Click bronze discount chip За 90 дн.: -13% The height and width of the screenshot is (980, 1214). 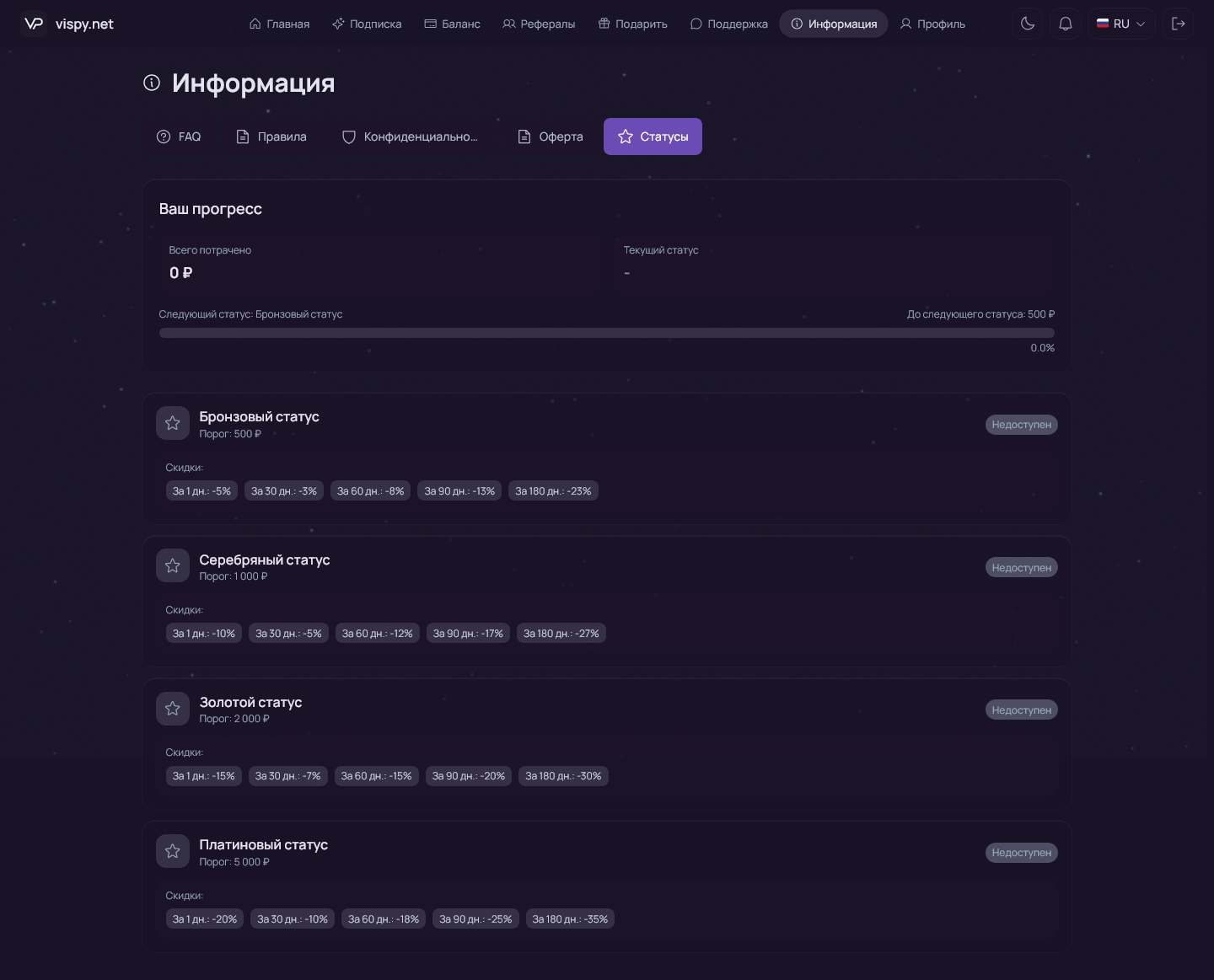coord(459,491)
